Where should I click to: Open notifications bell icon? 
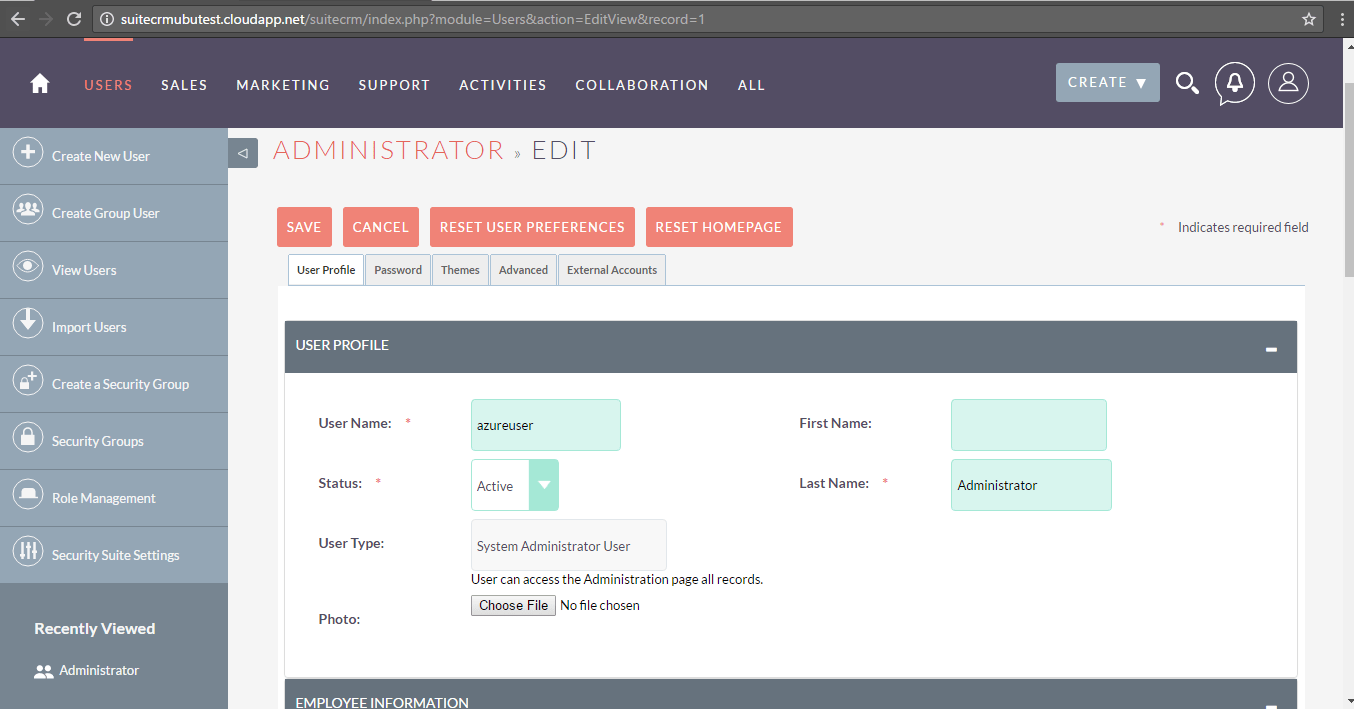(1235, 84)
